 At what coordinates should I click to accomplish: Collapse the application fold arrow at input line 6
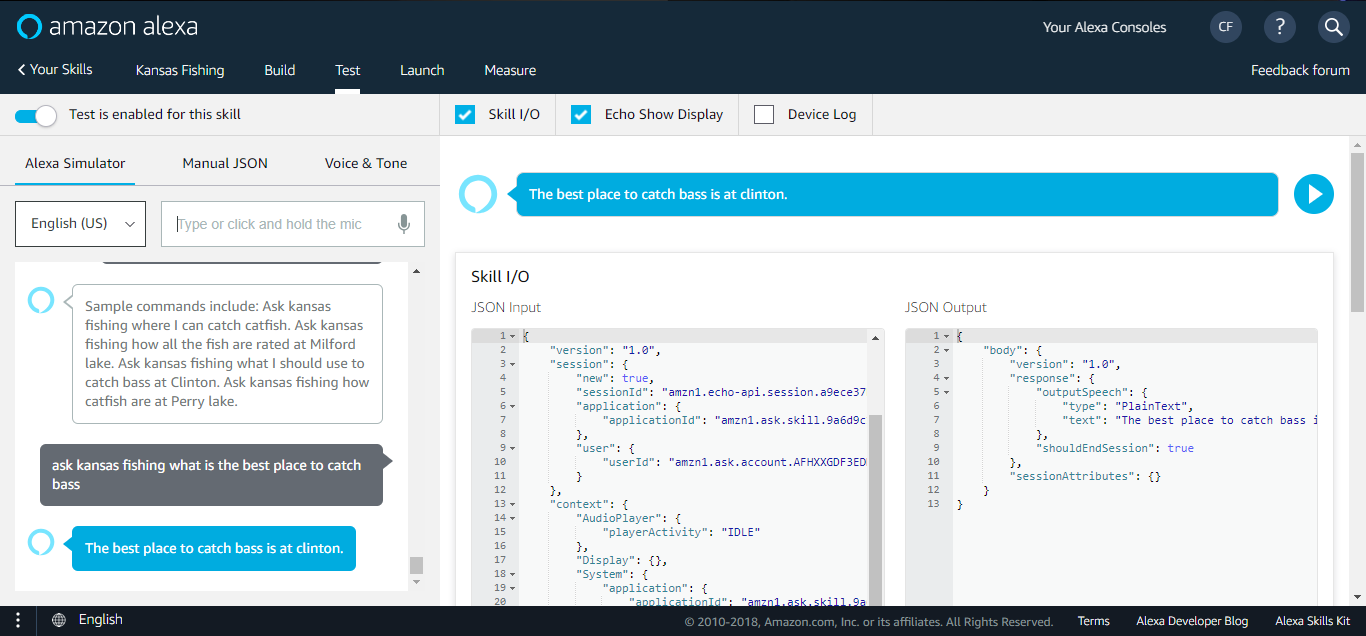pos(512,406)
